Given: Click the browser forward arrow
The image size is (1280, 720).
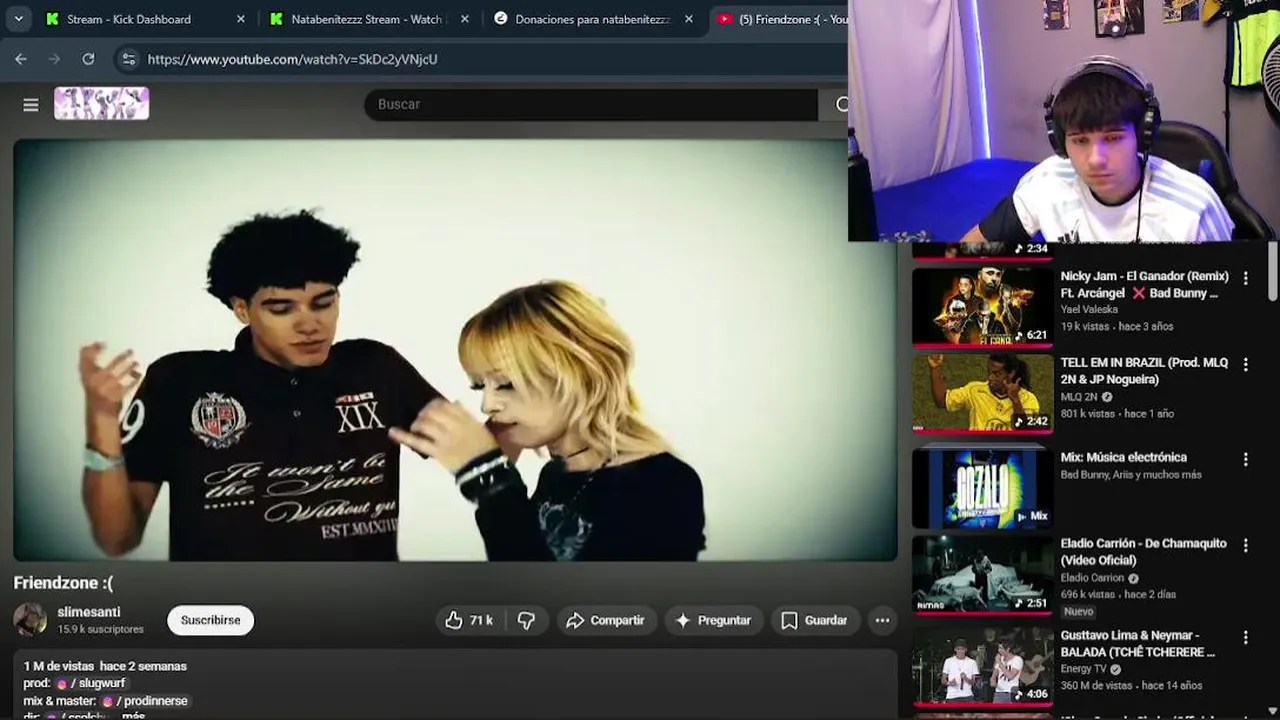Looking at the screenshot, I should [x=54, y=59].
